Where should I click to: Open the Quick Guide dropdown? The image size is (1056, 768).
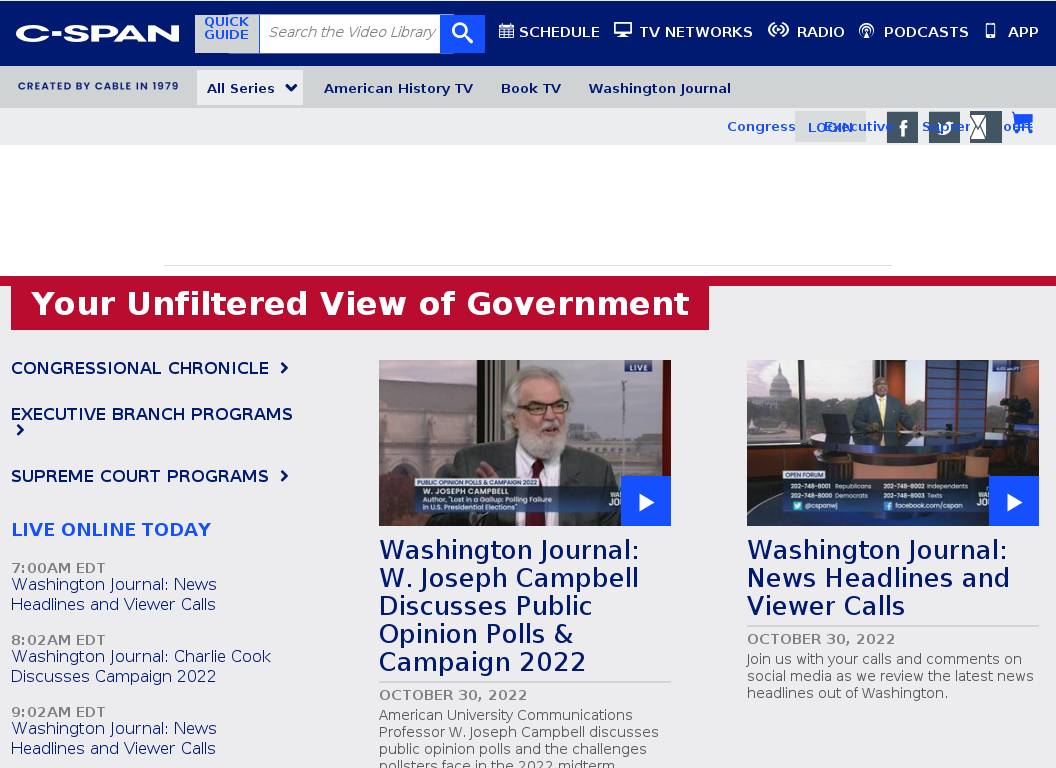(x=227, y=29)
